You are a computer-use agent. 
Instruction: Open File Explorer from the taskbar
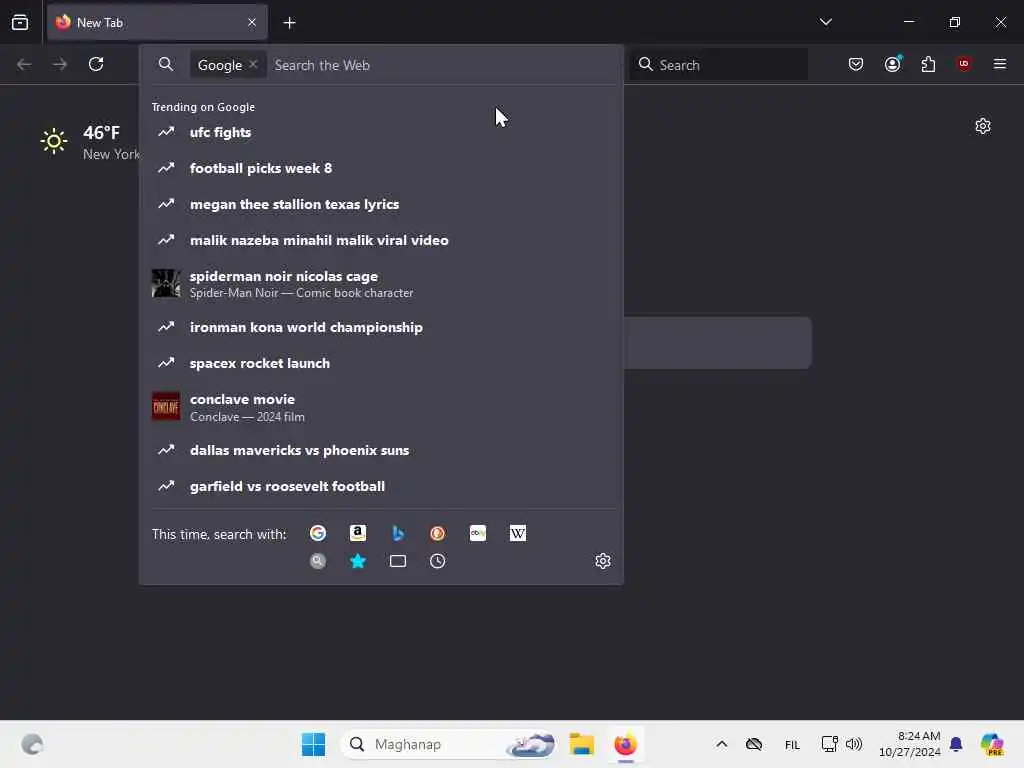(581, 744)
